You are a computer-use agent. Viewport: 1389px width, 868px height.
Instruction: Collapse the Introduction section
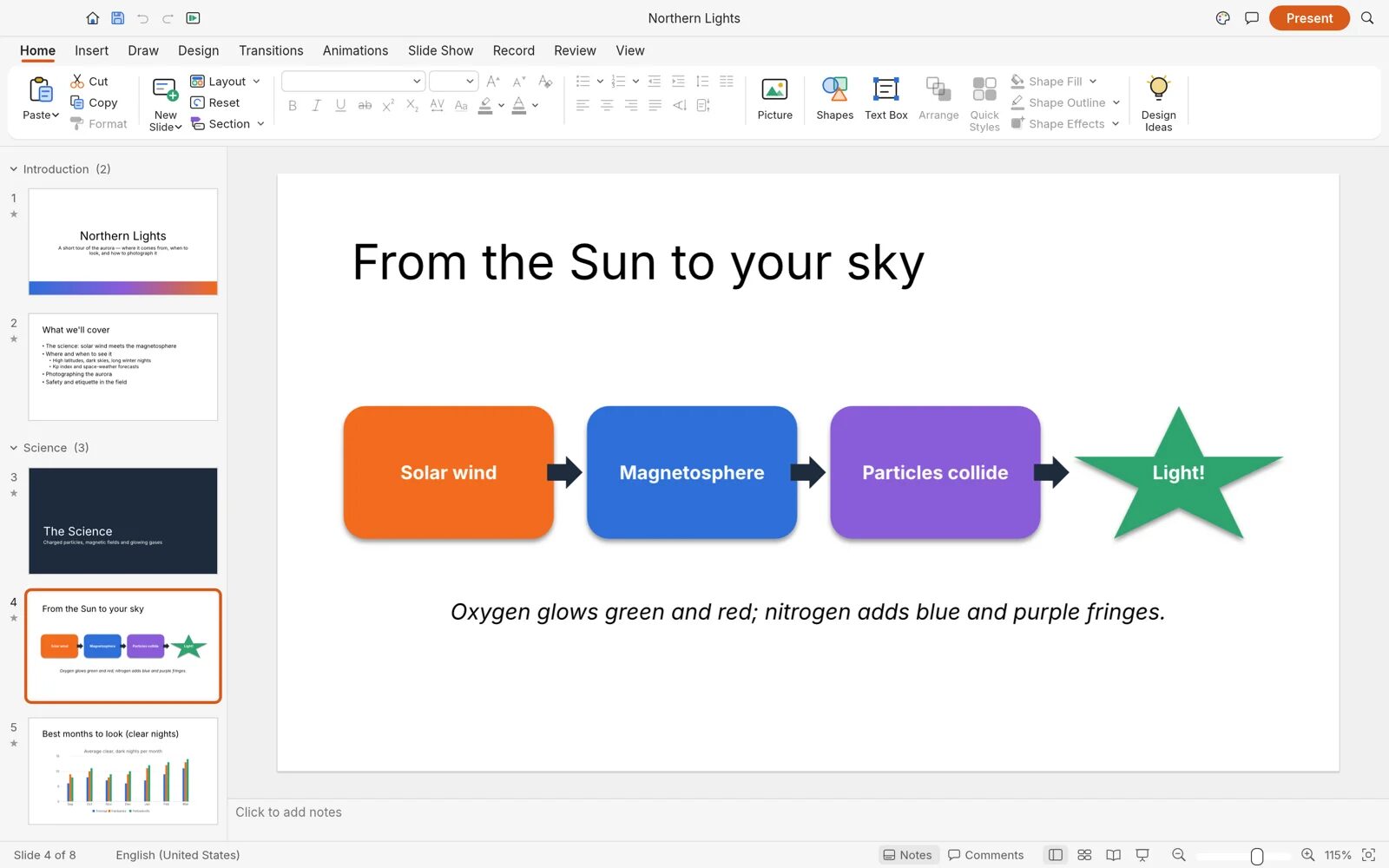(14, 169)
